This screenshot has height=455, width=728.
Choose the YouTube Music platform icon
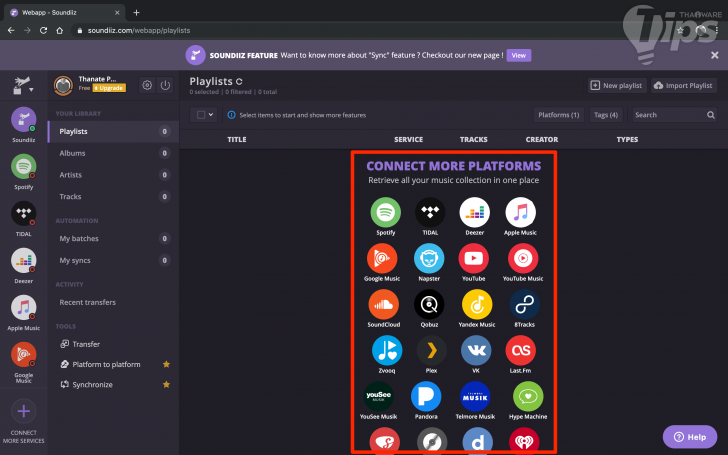523,258
